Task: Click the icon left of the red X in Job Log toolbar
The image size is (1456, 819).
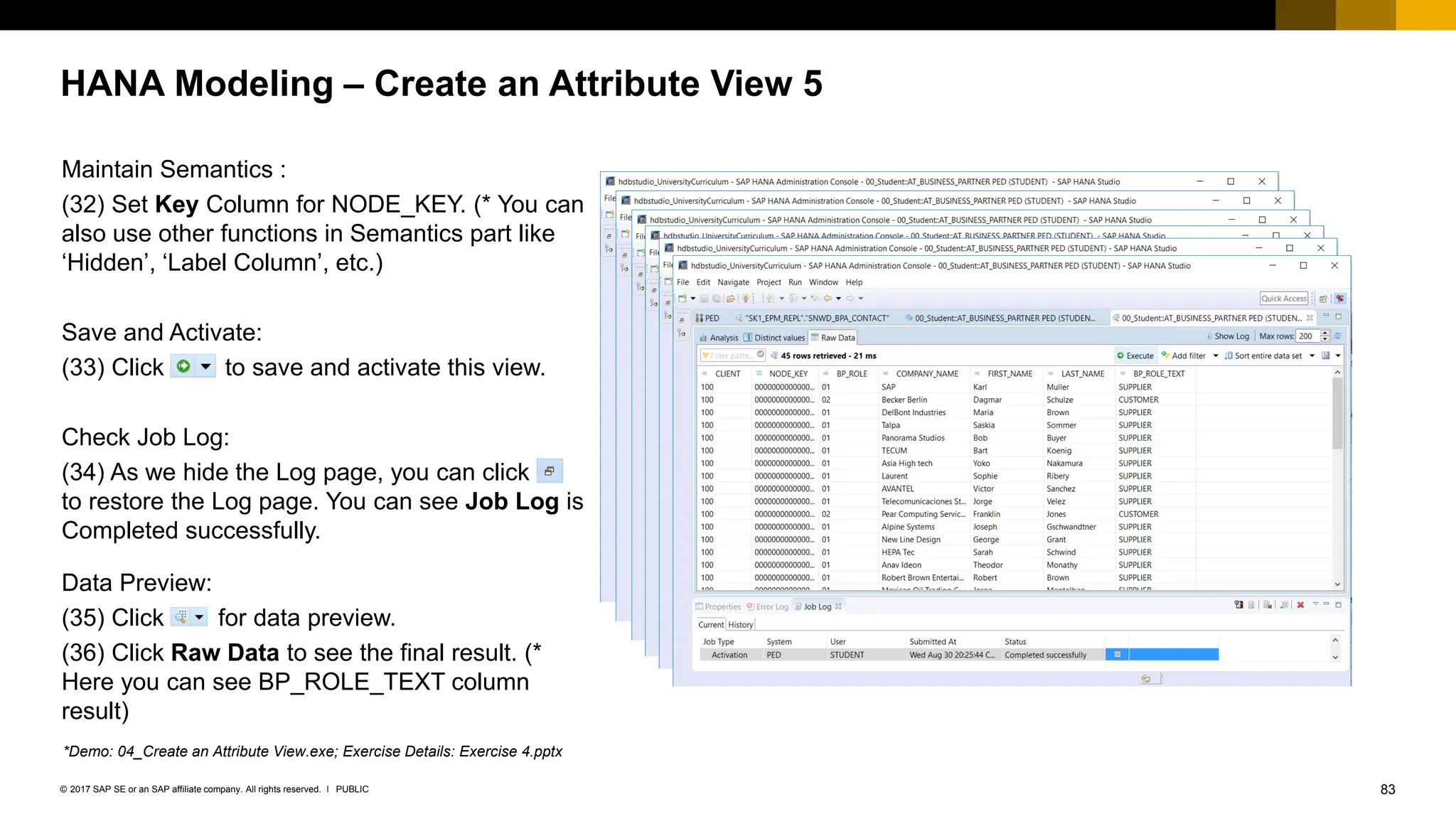Action: [1284, 605]
